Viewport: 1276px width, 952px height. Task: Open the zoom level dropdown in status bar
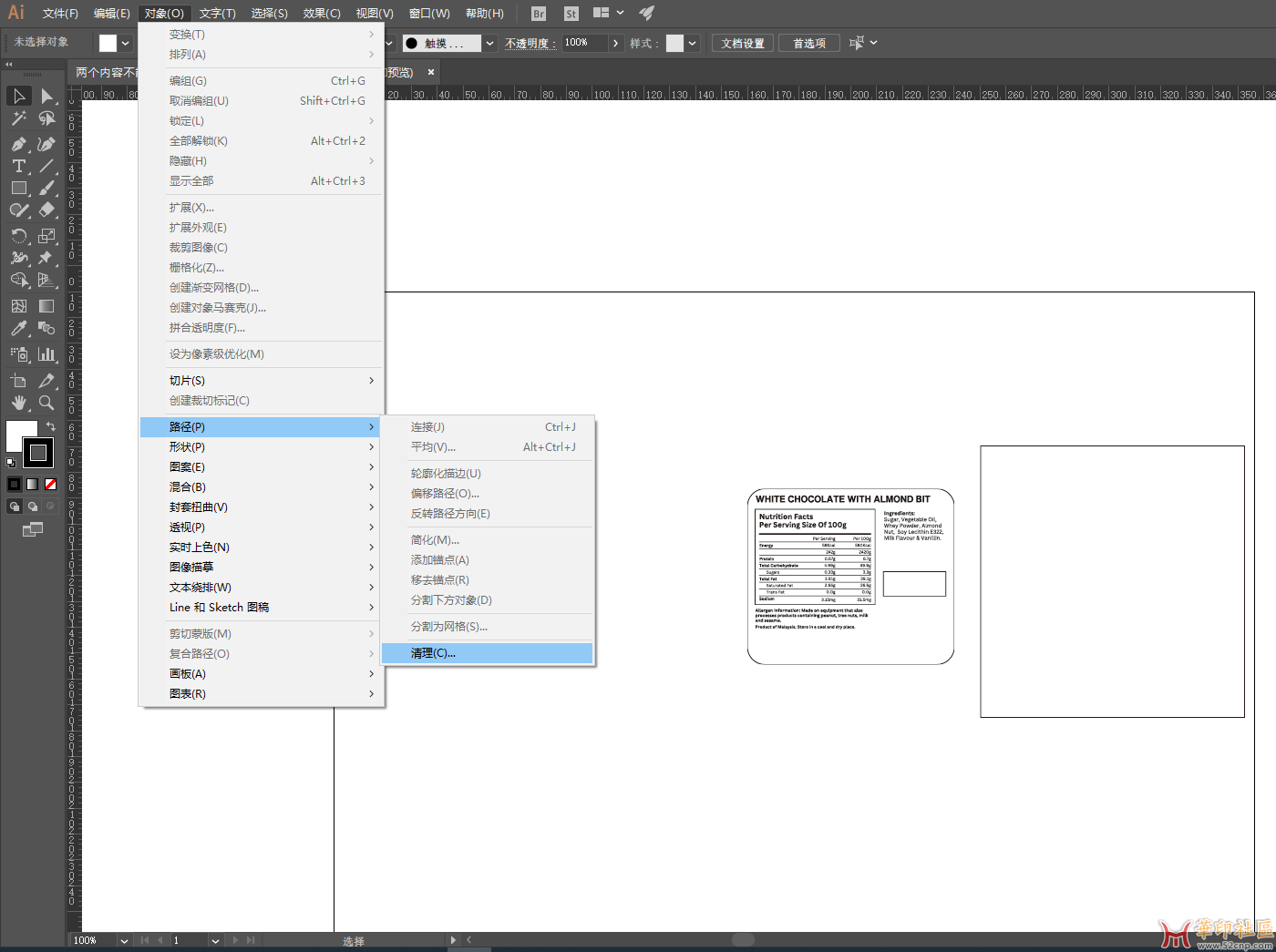[124, 941]
